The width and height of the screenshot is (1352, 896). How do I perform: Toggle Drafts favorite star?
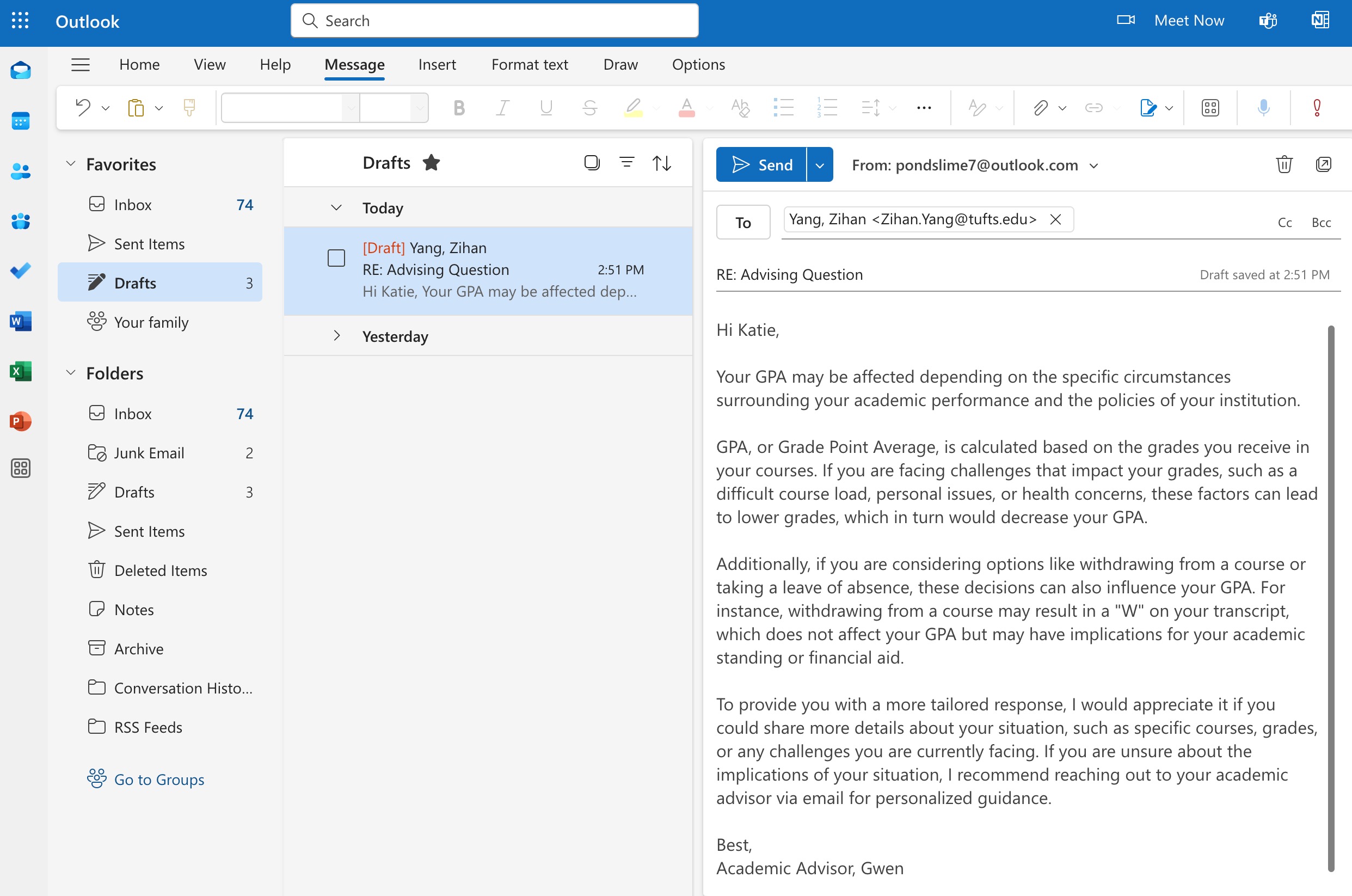coord(431,163)
